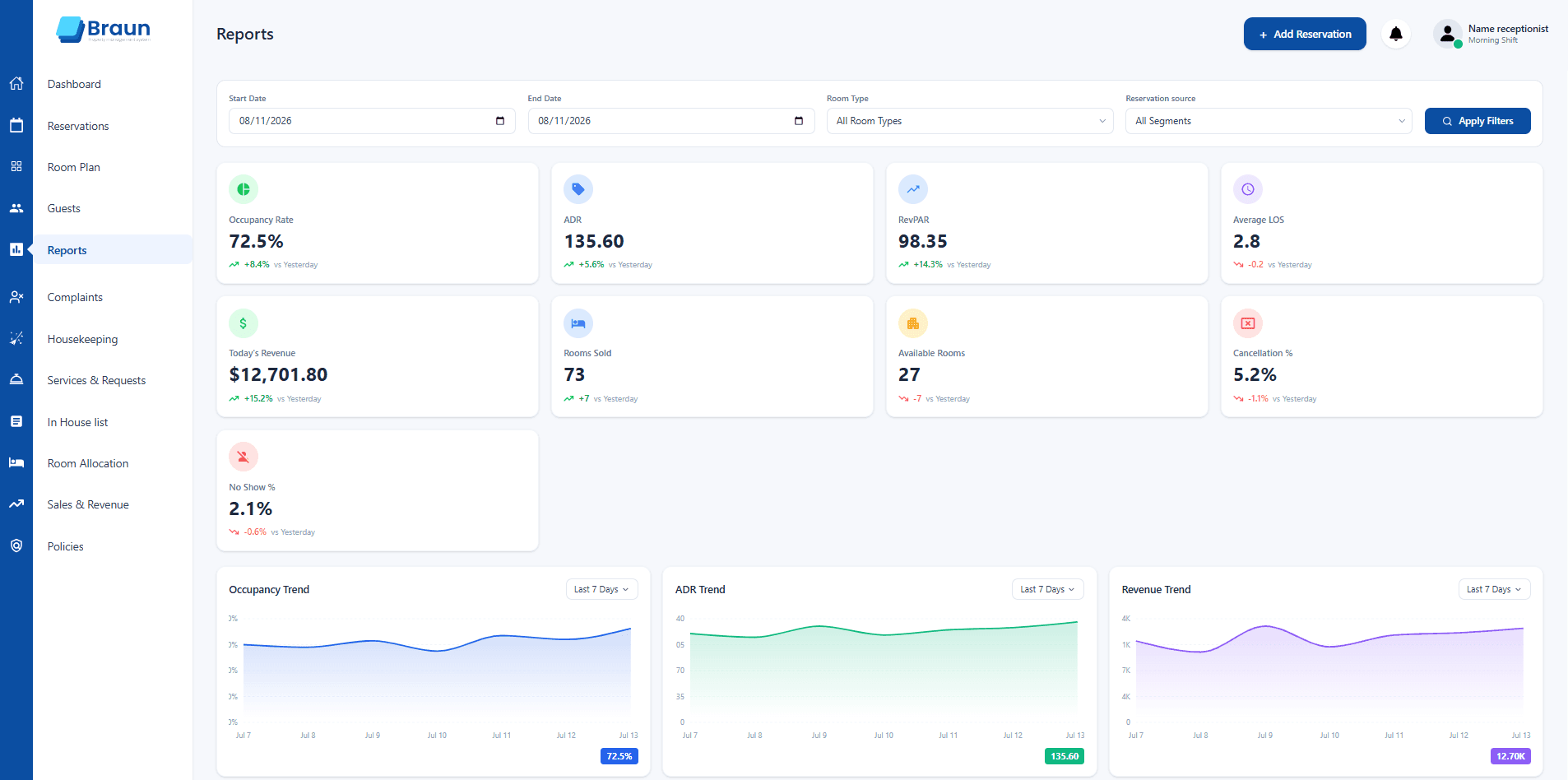Click the $12,701.80 revenue value
Screen dimensions: 1568x780
point(278,375)
